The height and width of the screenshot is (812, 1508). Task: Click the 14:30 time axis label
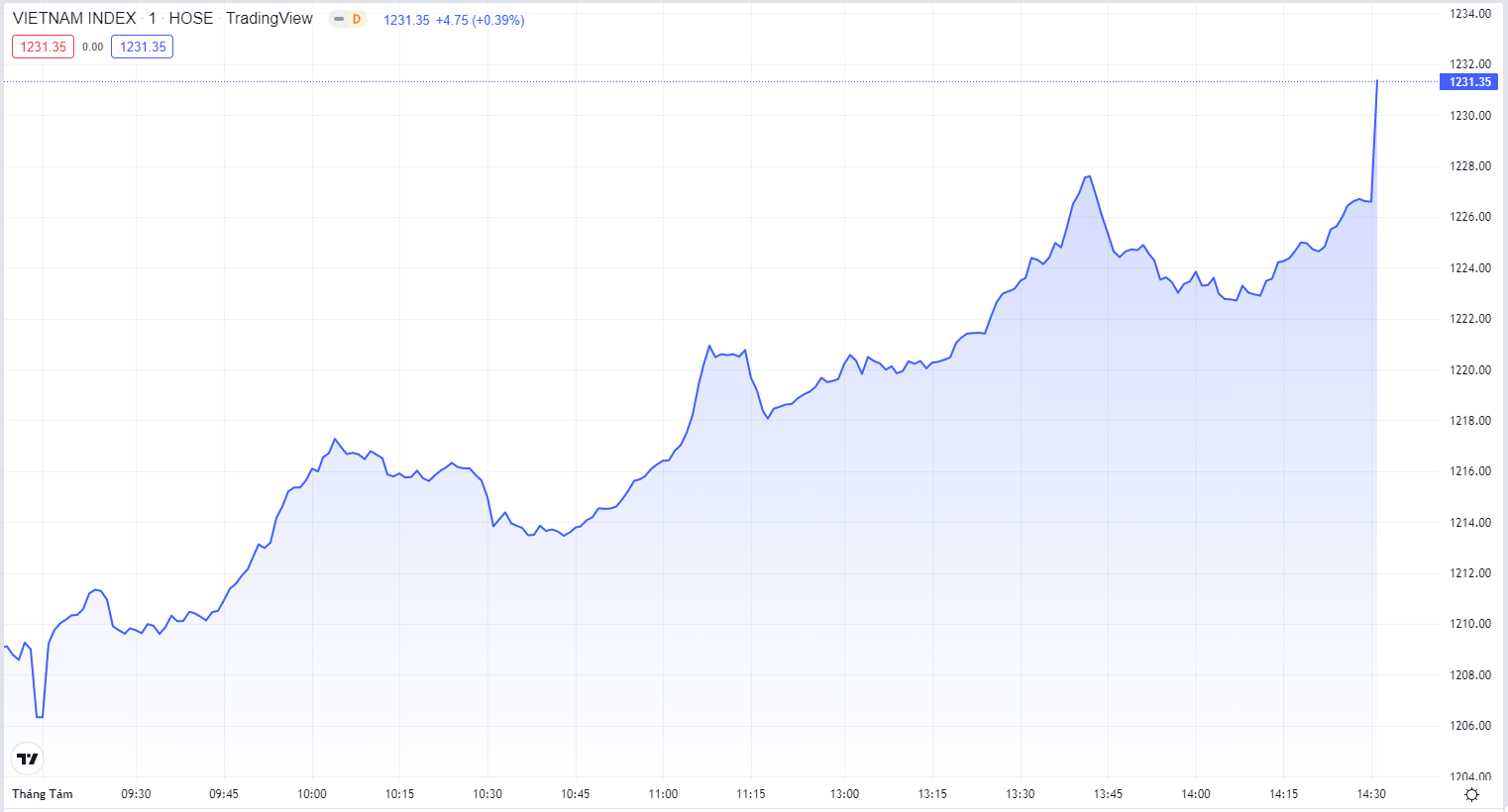(x=1371, y=794)
